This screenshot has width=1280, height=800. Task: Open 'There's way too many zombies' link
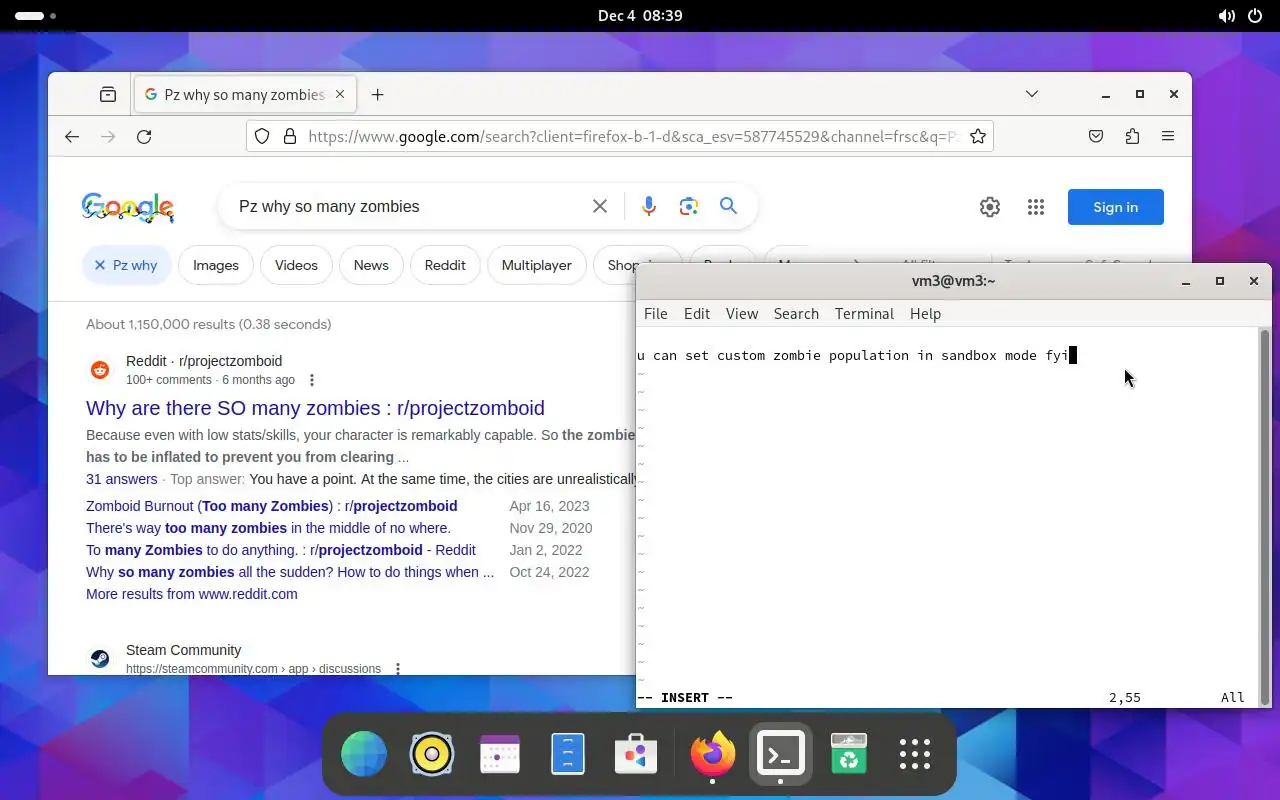268,528
